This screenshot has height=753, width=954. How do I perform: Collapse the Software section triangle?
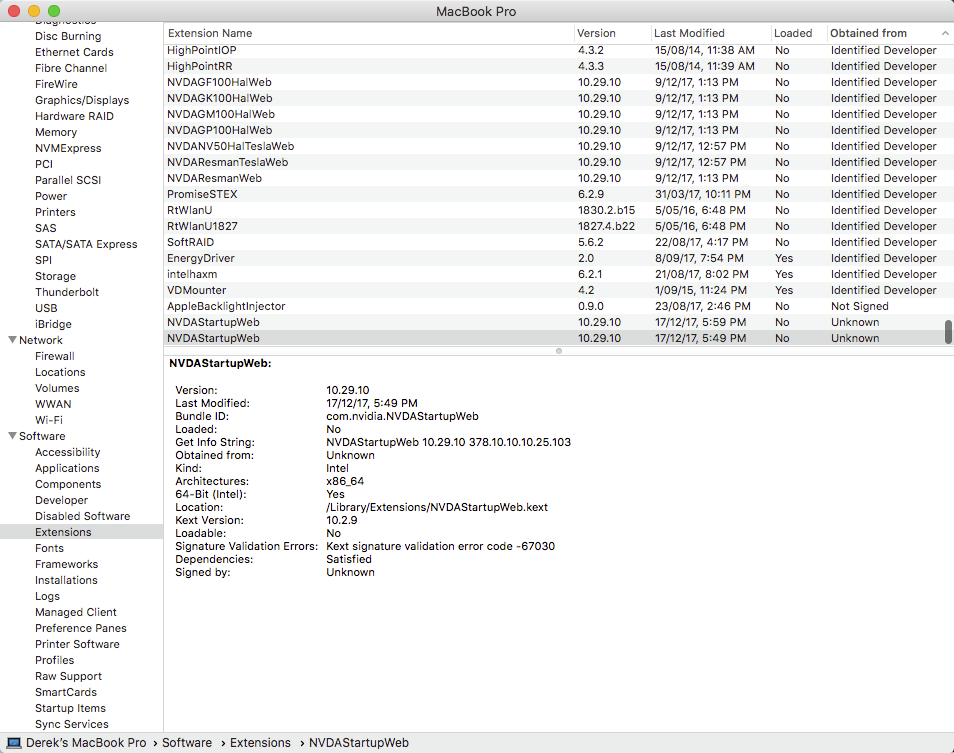pyautogui.click(x=12, y=436)
